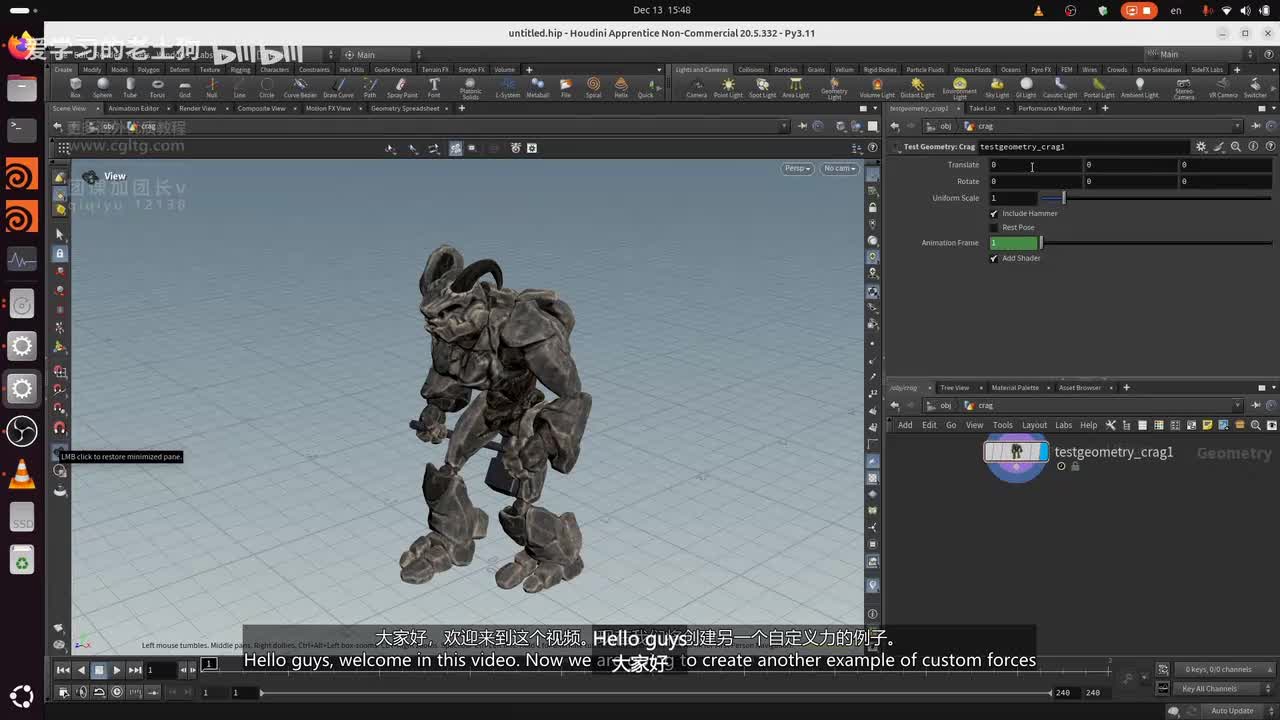Open the No cam camera dropdown
Screen dimensions: 1280x720
(839, 169)
